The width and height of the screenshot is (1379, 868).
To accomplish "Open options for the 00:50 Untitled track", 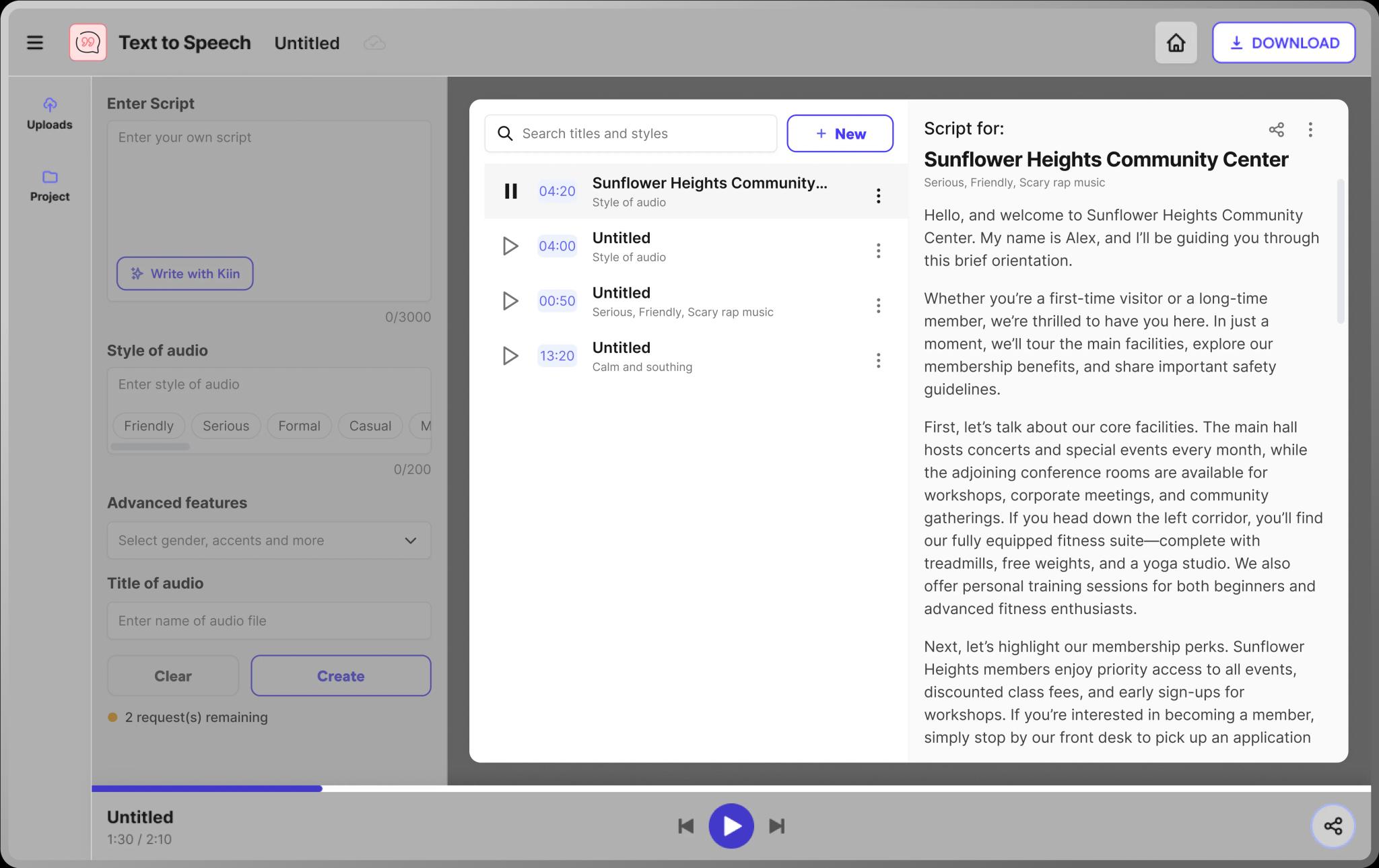I will click(877, 306).
